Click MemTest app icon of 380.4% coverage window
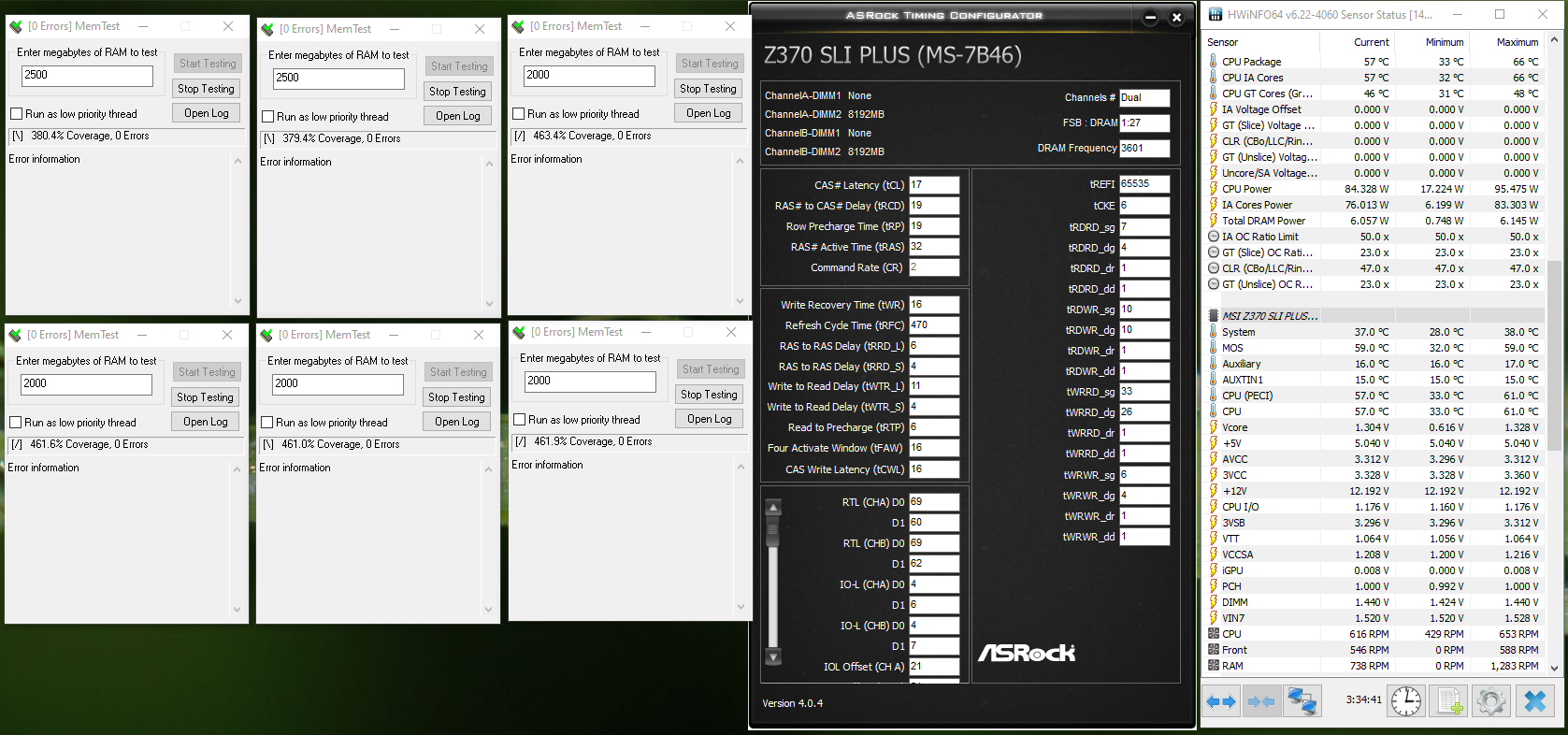 (x=16, y=26)
